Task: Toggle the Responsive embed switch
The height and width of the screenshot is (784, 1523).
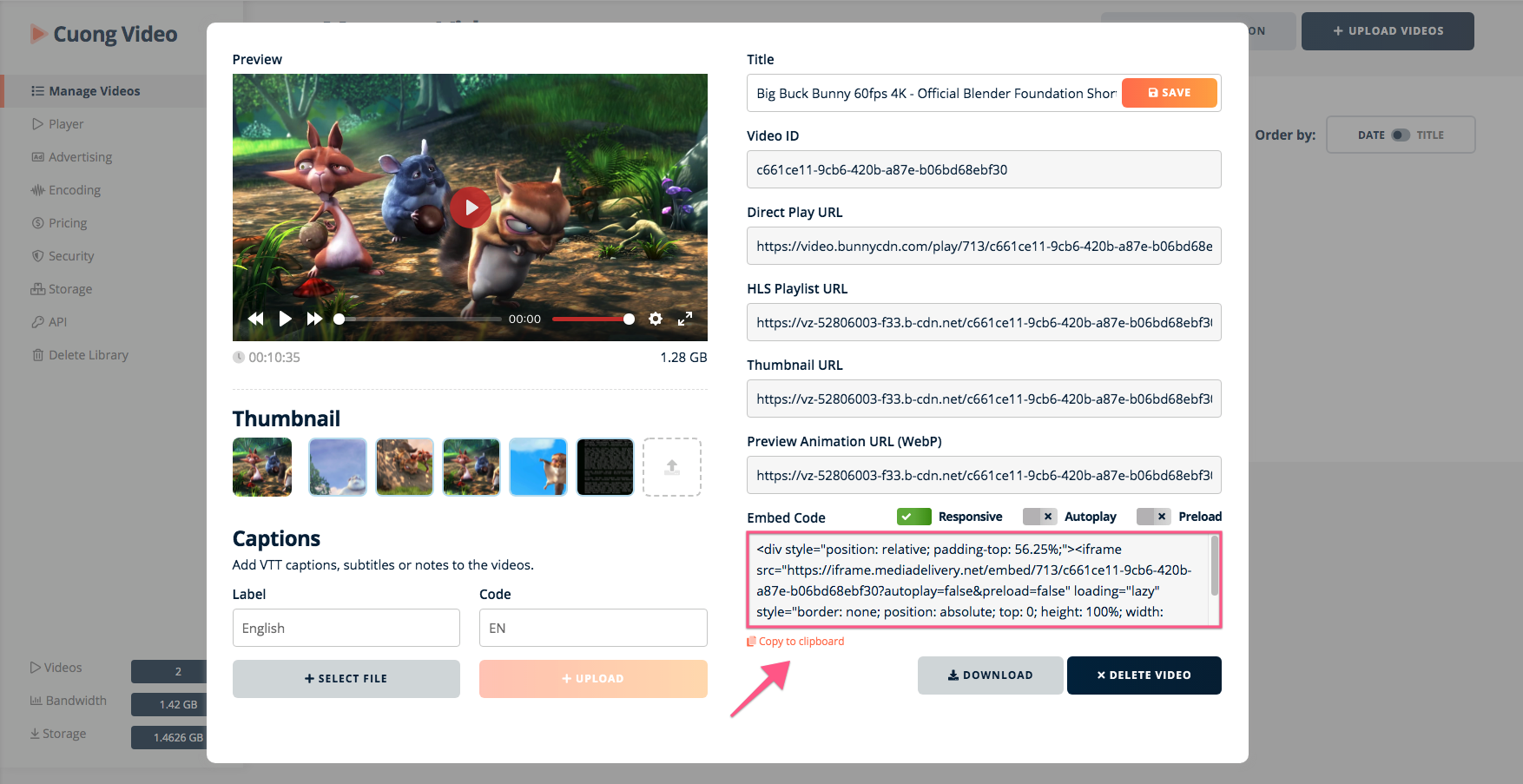Action: [914, 517]
